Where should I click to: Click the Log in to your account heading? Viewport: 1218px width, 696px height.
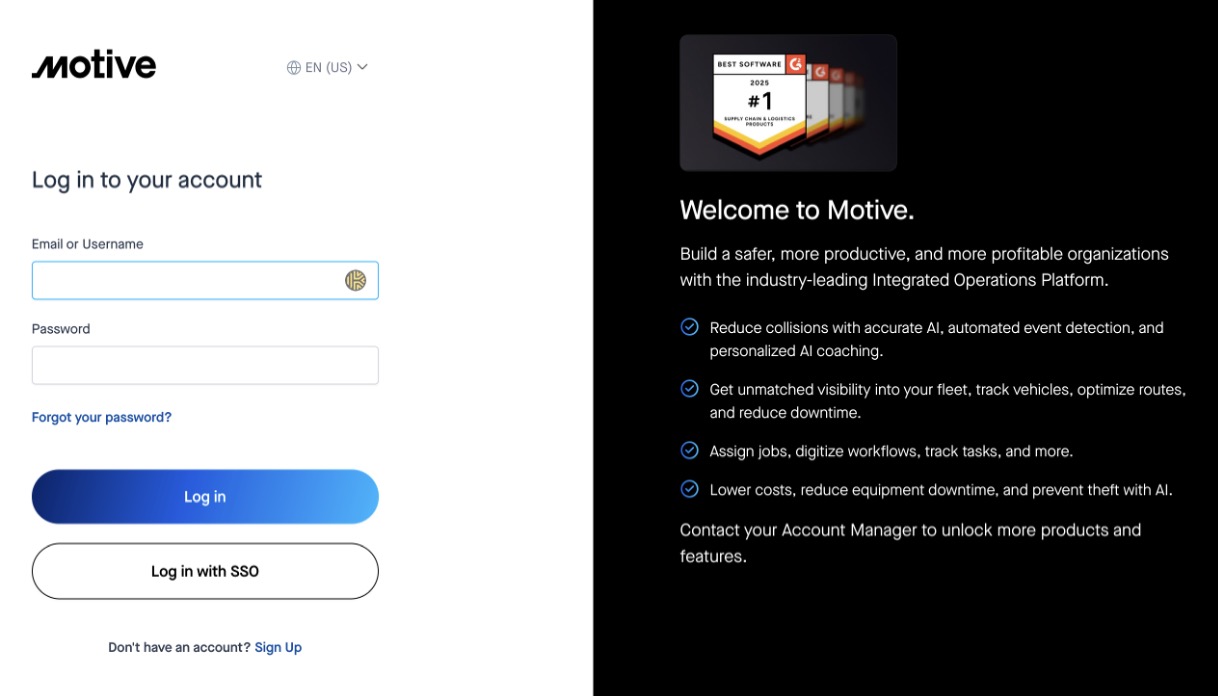pos(147,180)
